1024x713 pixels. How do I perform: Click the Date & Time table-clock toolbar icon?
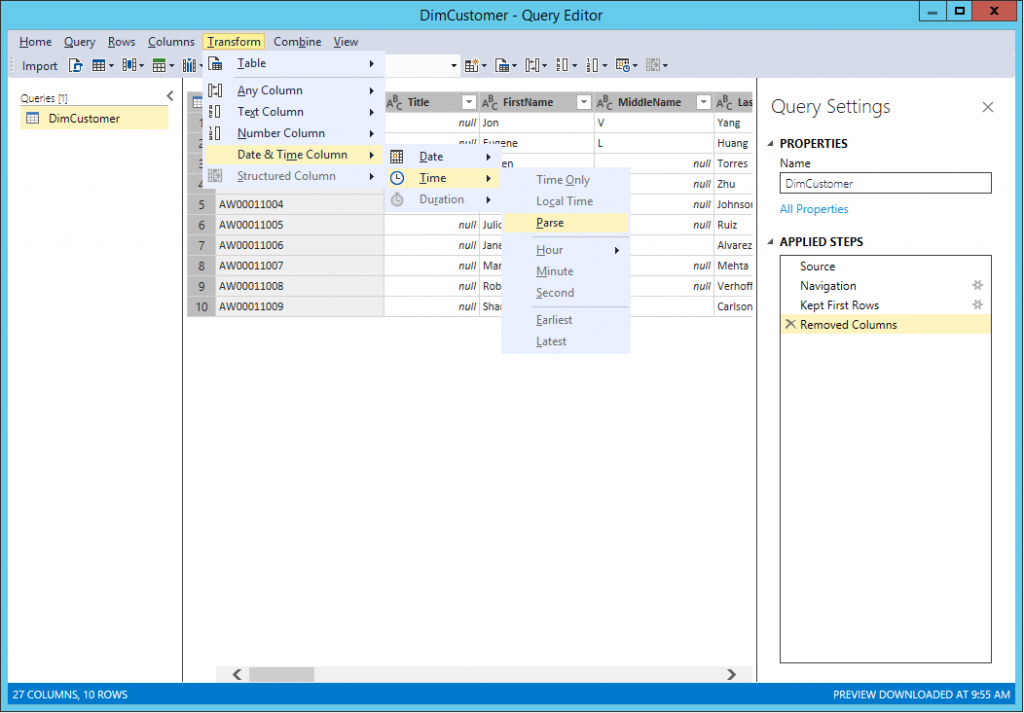tap(622, 65)
